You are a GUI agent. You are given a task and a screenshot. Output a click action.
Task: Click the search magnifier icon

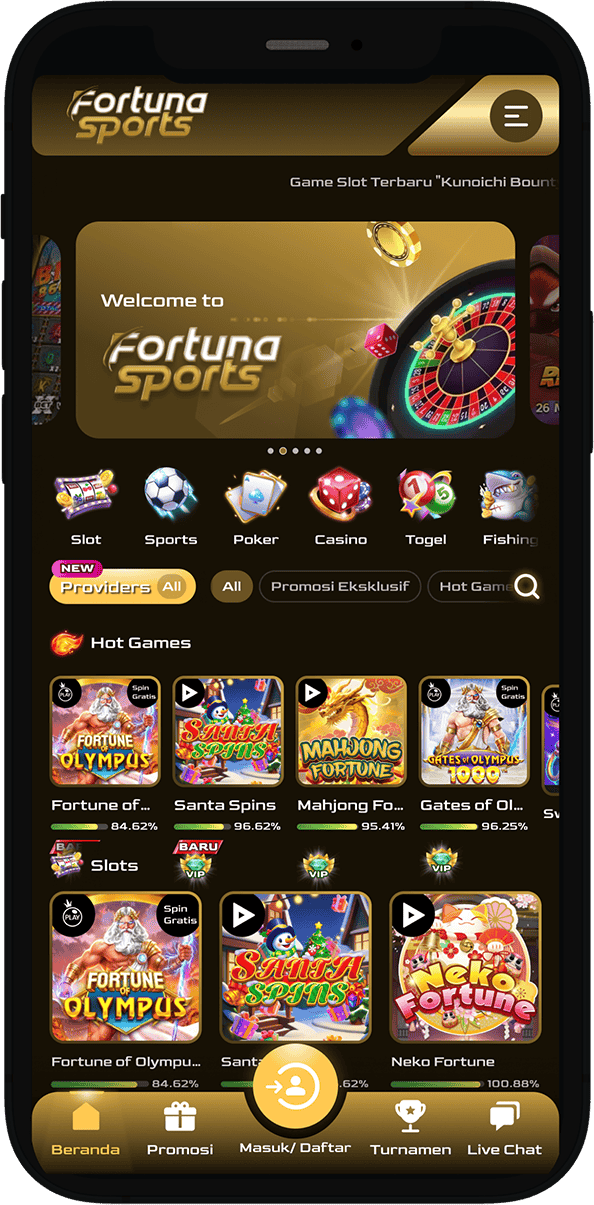pyautogui.click(x=527, y=587)
